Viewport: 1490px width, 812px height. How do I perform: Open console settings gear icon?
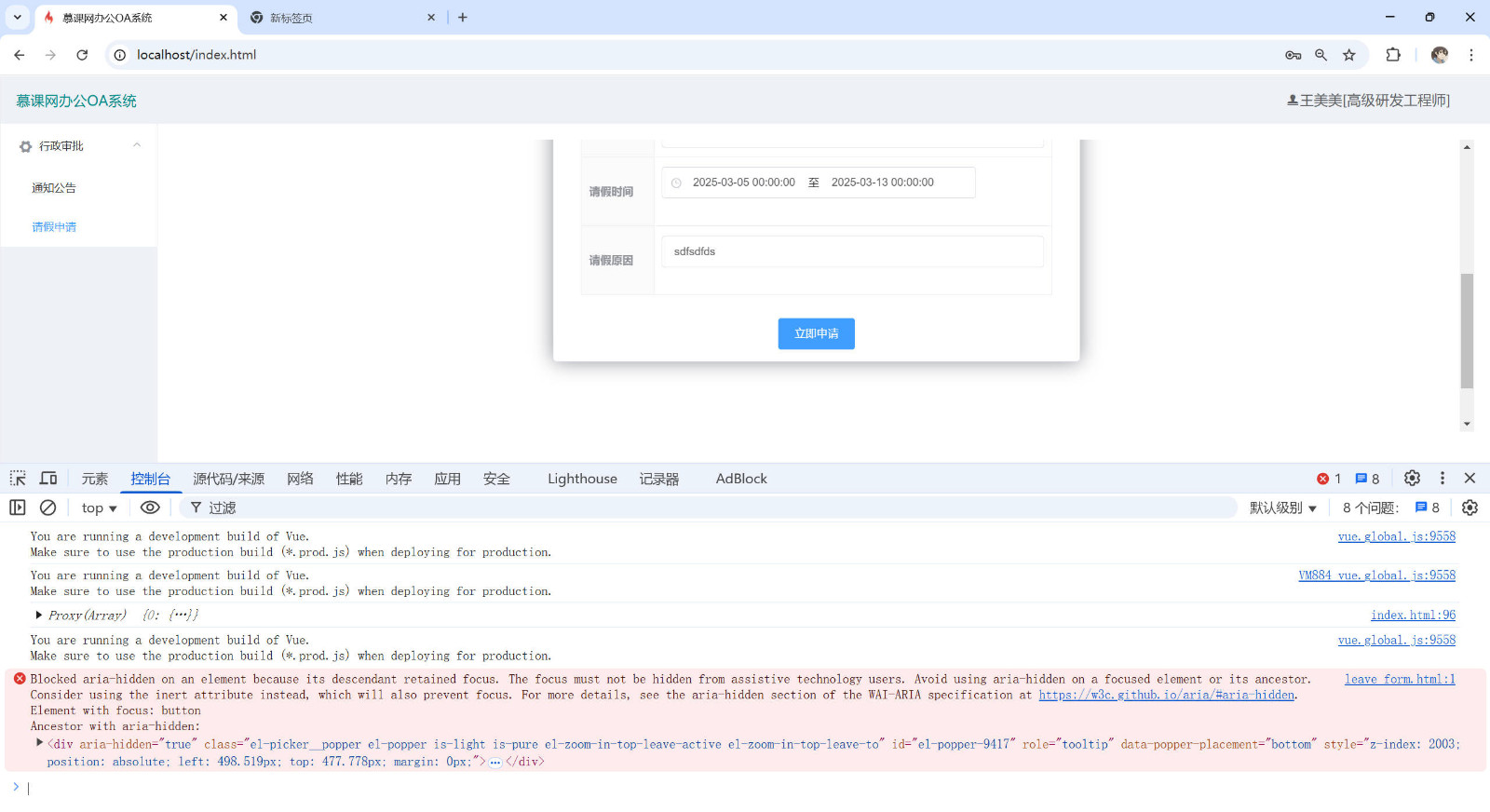coord(1470,507)
